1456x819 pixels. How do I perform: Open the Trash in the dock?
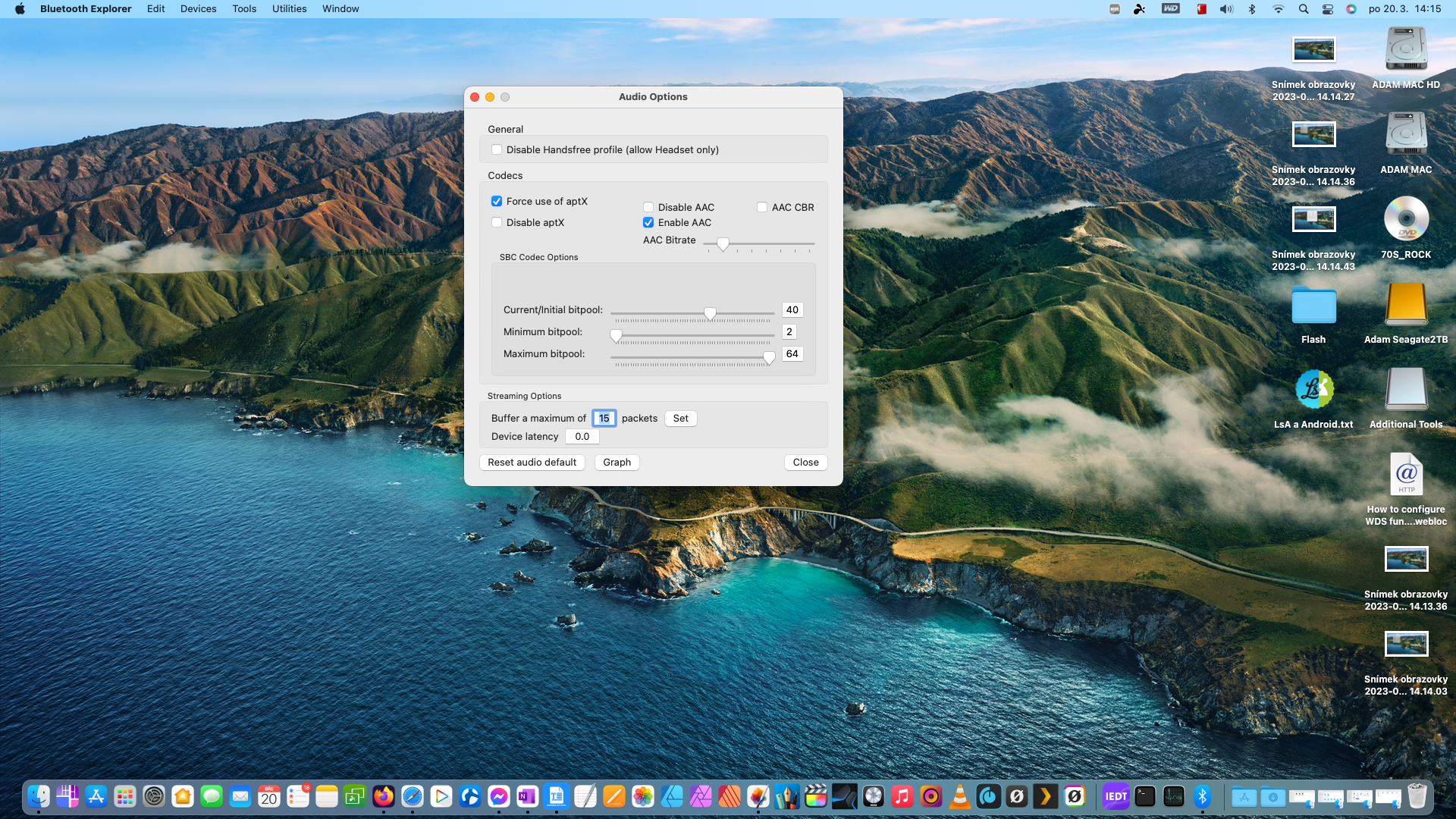[x=1417, y=796]
